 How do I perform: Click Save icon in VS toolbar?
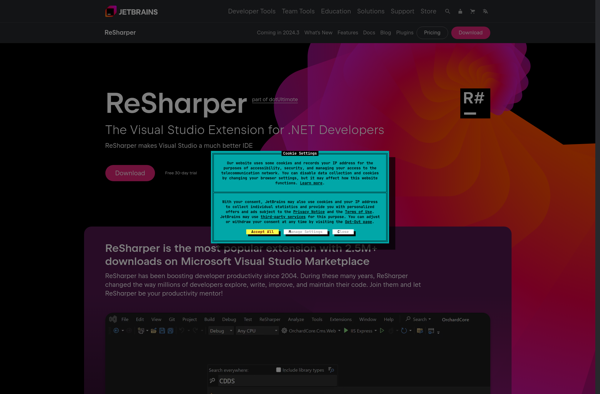point(162,331)
